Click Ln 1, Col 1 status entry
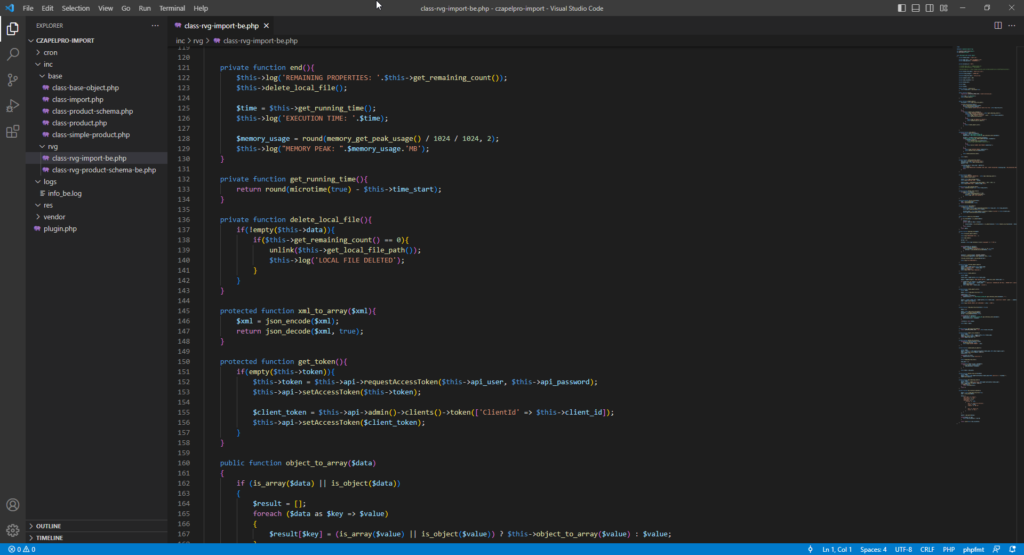The width and height of the screenshot is (1024, 555). 837,550
